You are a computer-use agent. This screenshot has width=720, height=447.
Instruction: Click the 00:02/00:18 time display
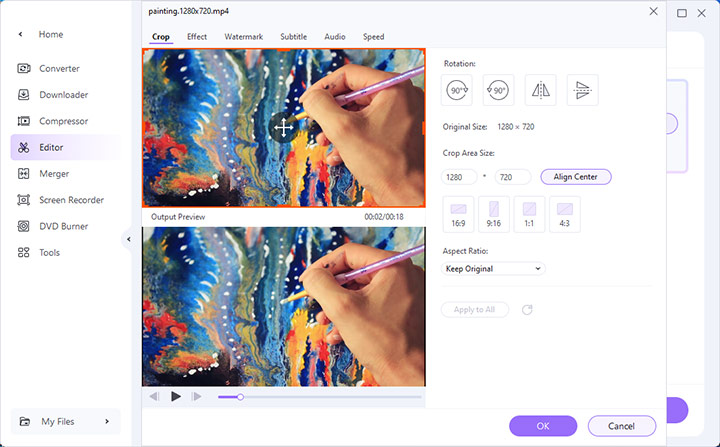click(384, 217)
